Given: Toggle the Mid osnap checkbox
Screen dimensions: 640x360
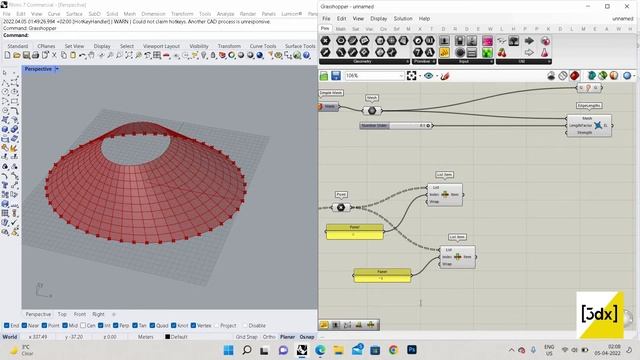Looking at the screenshot, I should tap(65, 325).
